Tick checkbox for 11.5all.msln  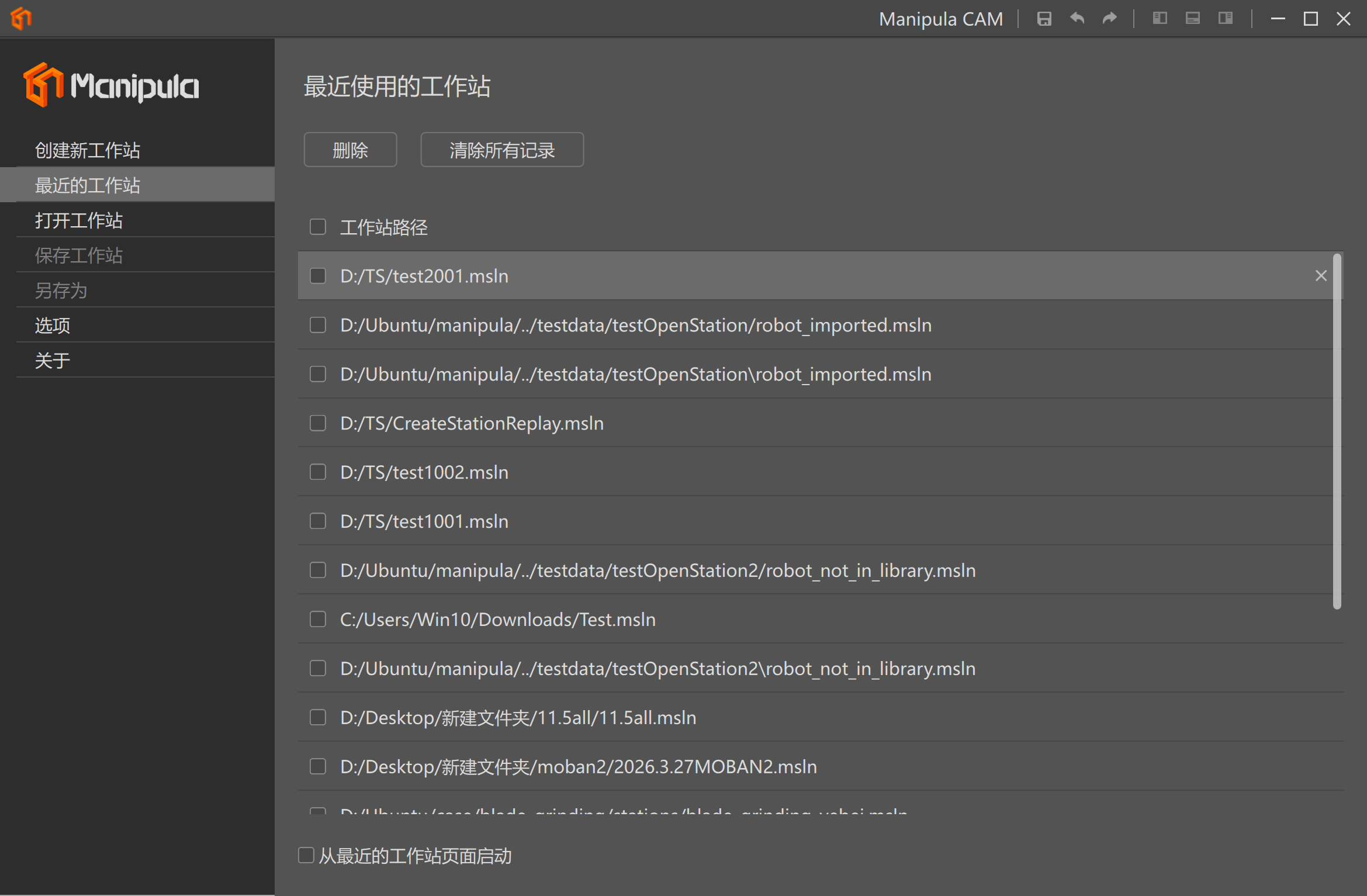pos(318,718)
